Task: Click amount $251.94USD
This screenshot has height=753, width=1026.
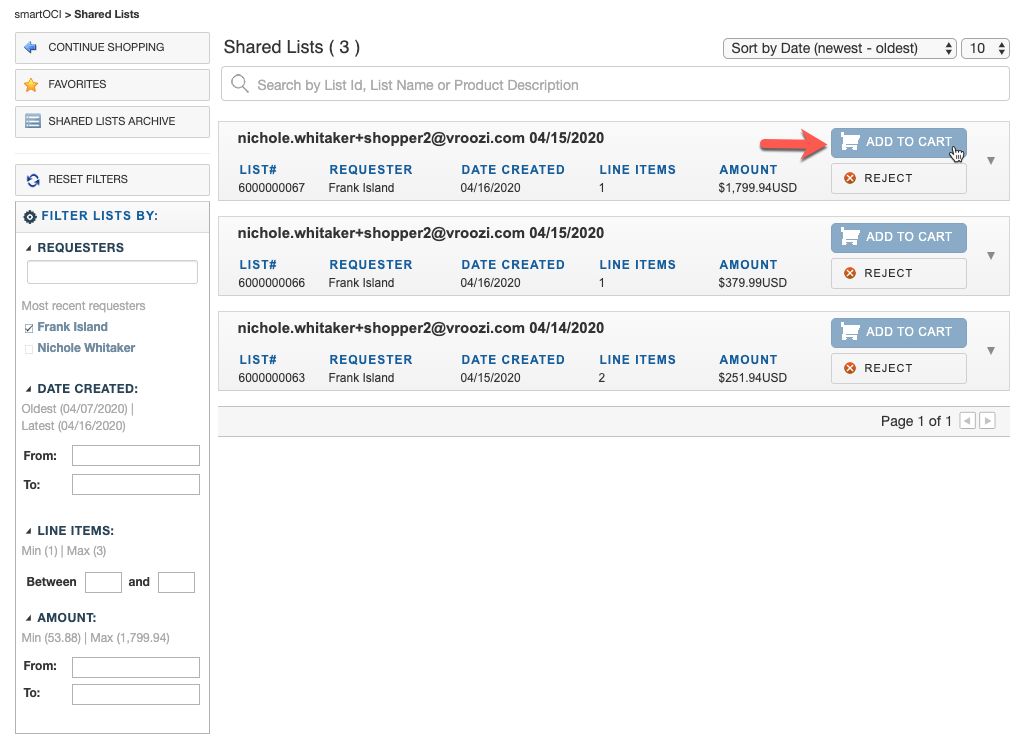Action: click(752, 377)
